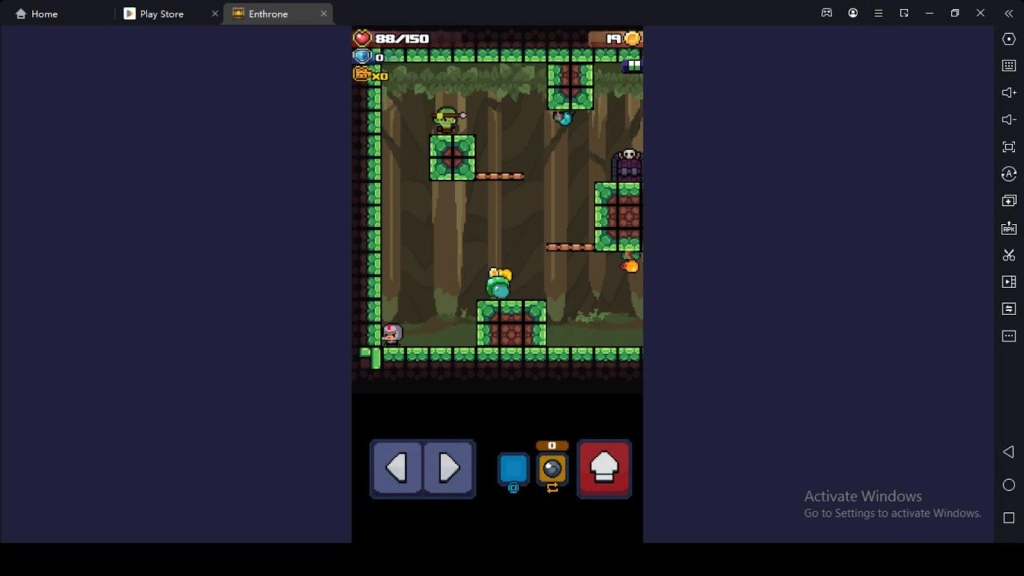Close the Play Store tab

[215, 14]
